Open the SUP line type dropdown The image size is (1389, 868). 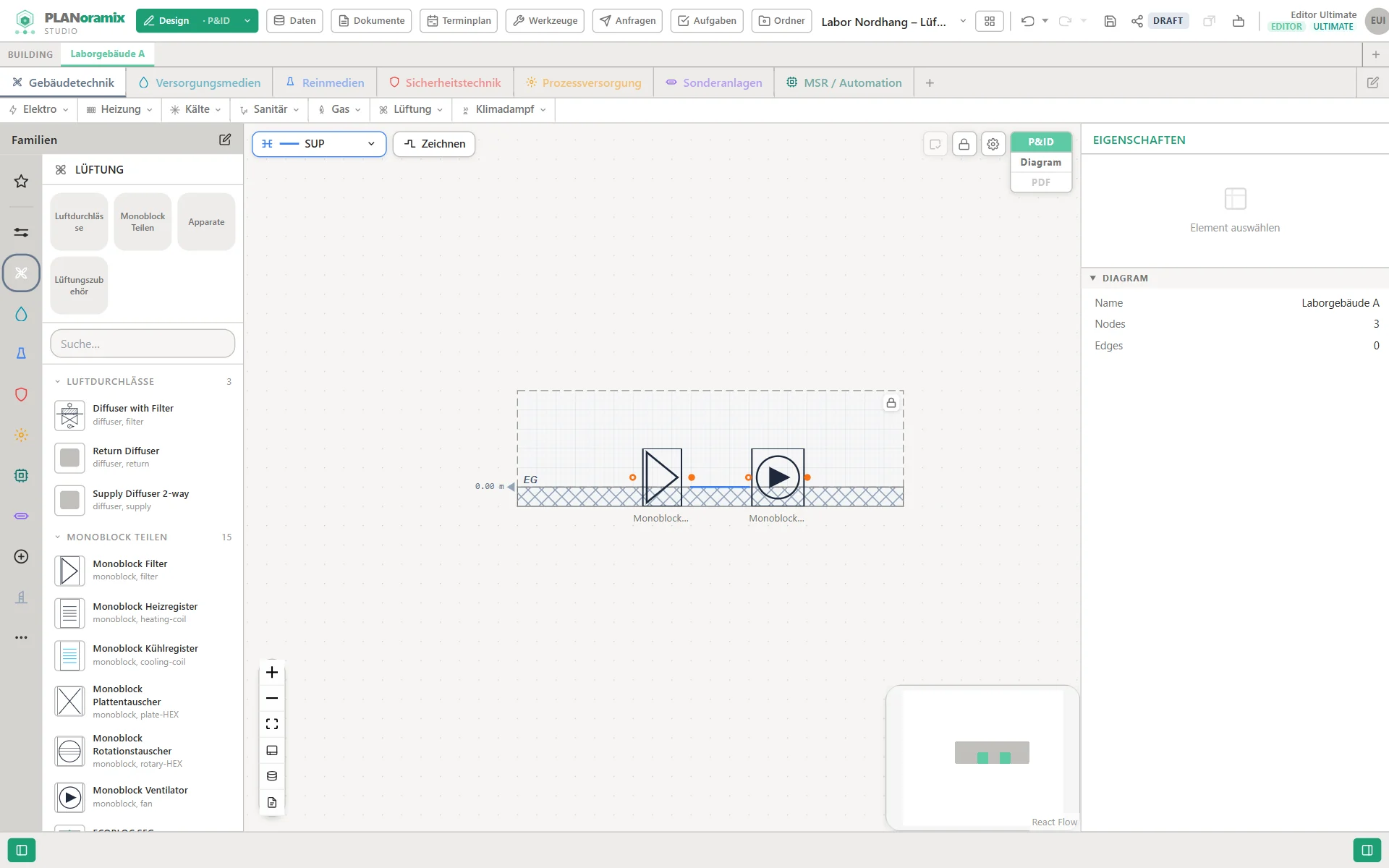point(319,144)
